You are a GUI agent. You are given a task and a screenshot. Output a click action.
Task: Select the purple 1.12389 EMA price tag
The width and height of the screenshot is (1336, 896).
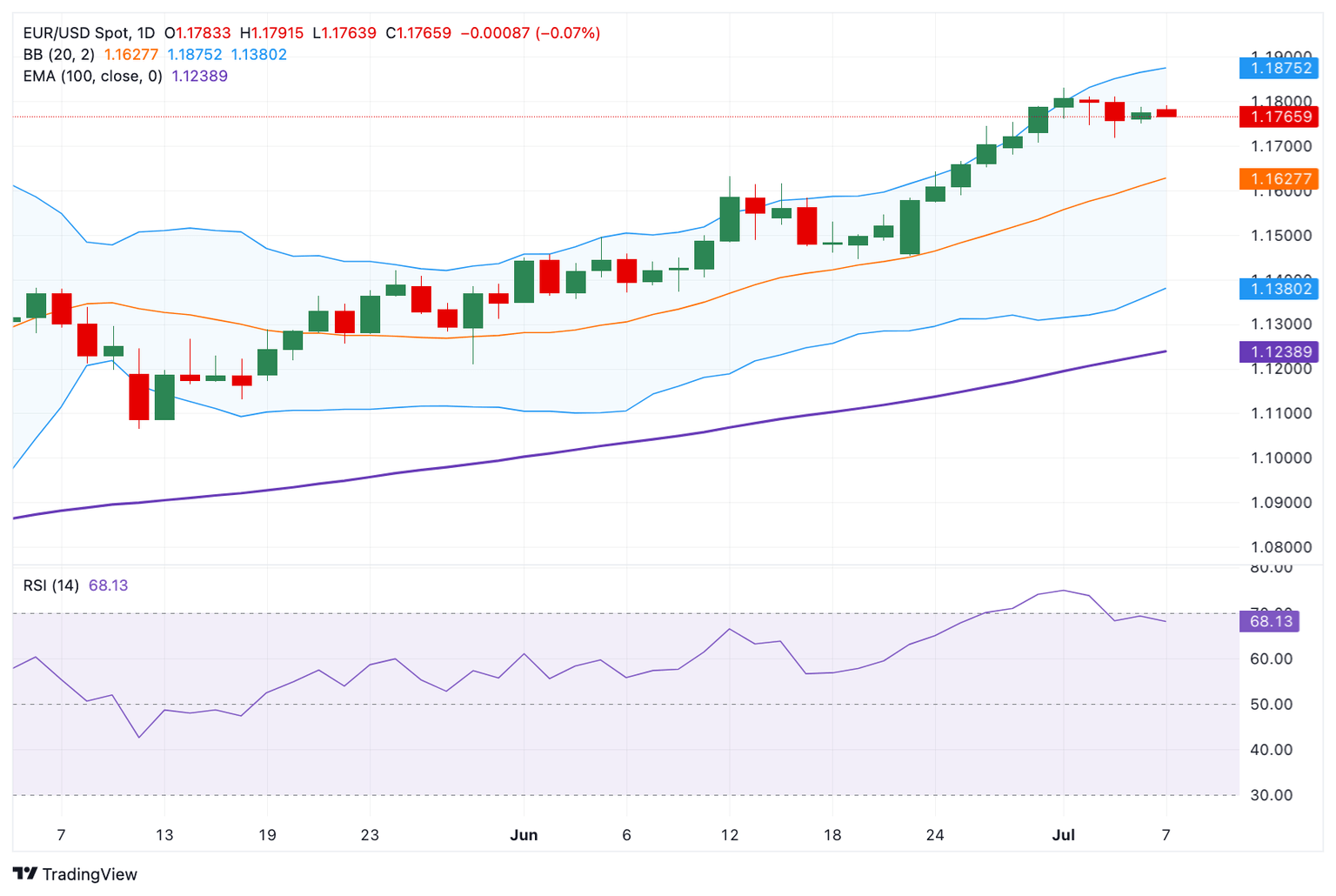point(1279,351)
